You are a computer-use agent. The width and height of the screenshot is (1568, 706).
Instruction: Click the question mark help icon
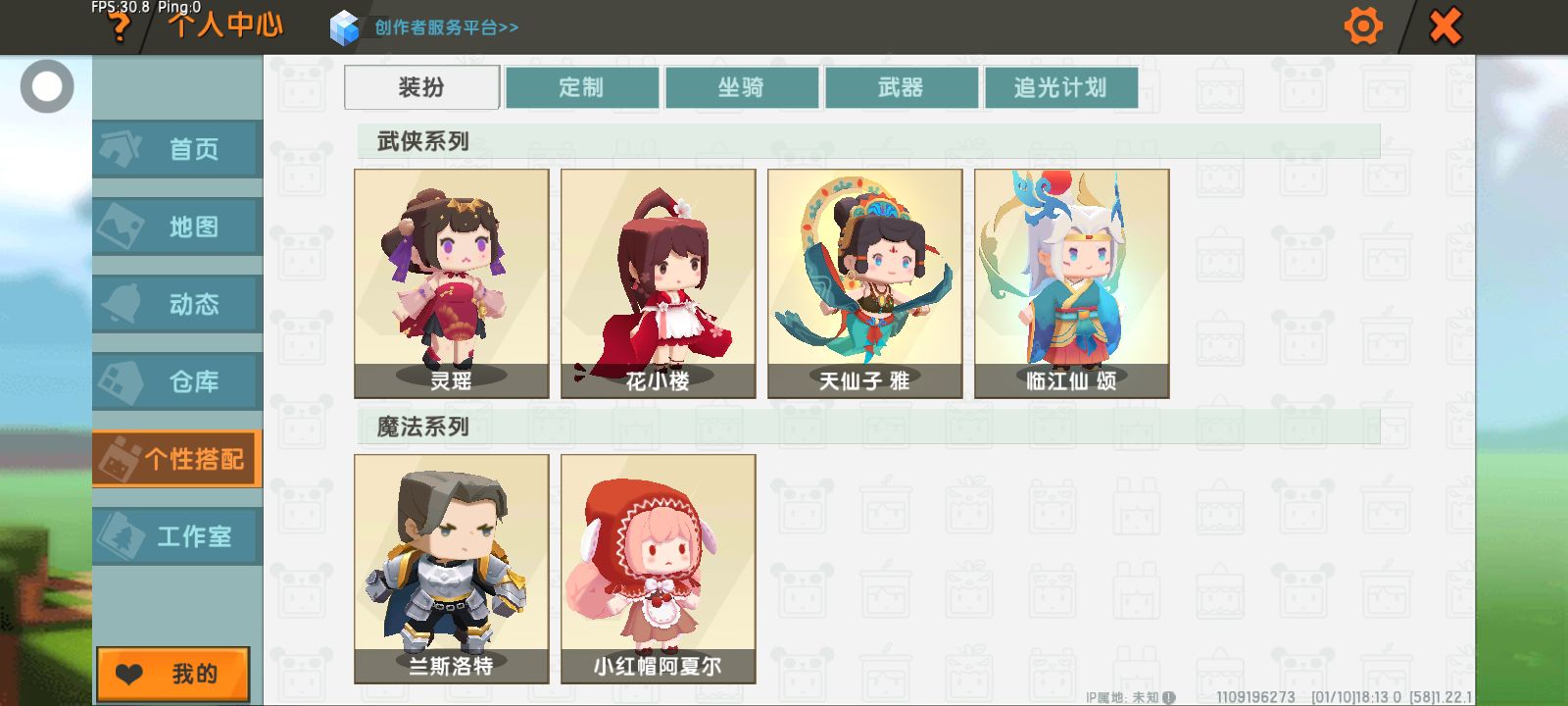tap(120, 27)
